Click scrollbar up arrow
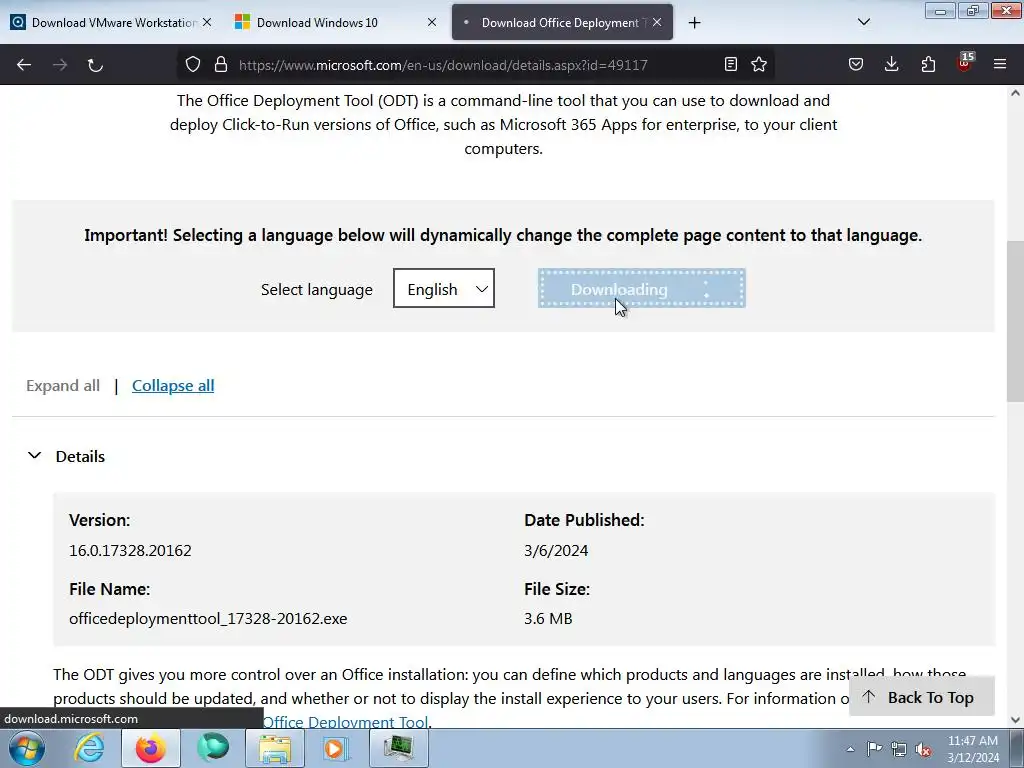The image size is (1024, 768). pyautogui.click(x=1015, y=93)
